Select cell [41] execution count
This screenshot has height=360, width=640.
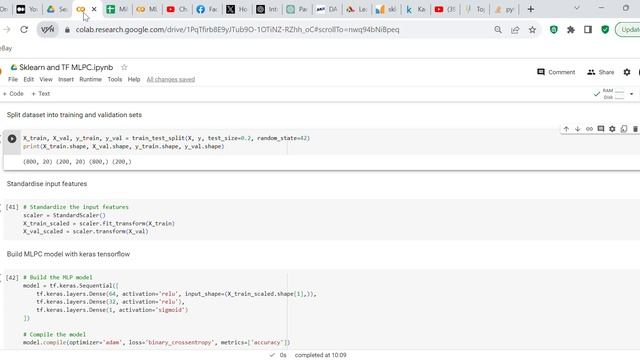coord(12,207)
